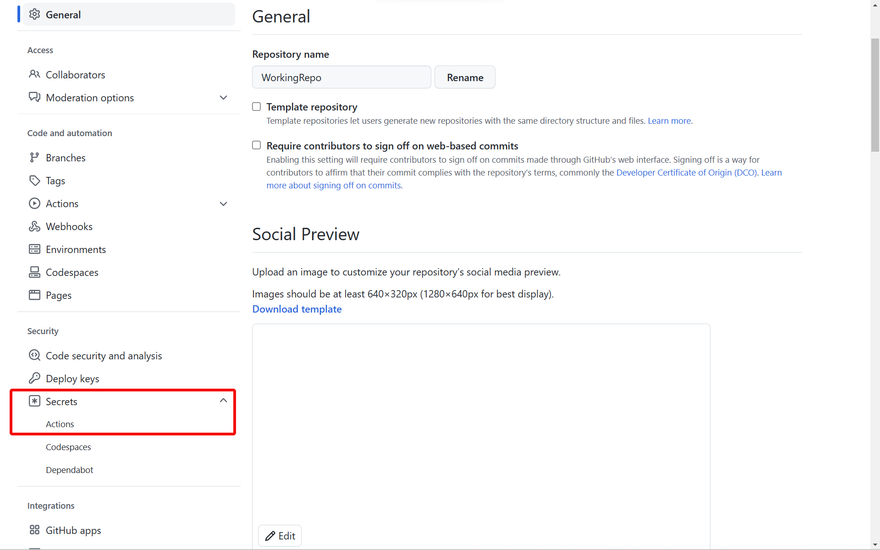Click the Rename button
880x550 pixels.
coord(465,78)
